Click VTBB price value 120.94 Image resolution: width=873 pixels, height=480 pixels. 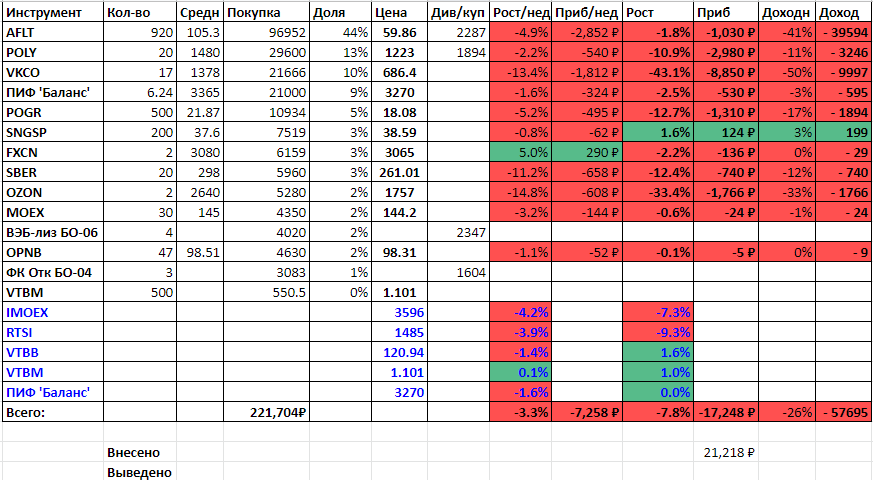pyautogui.click(x=399, y=352)
